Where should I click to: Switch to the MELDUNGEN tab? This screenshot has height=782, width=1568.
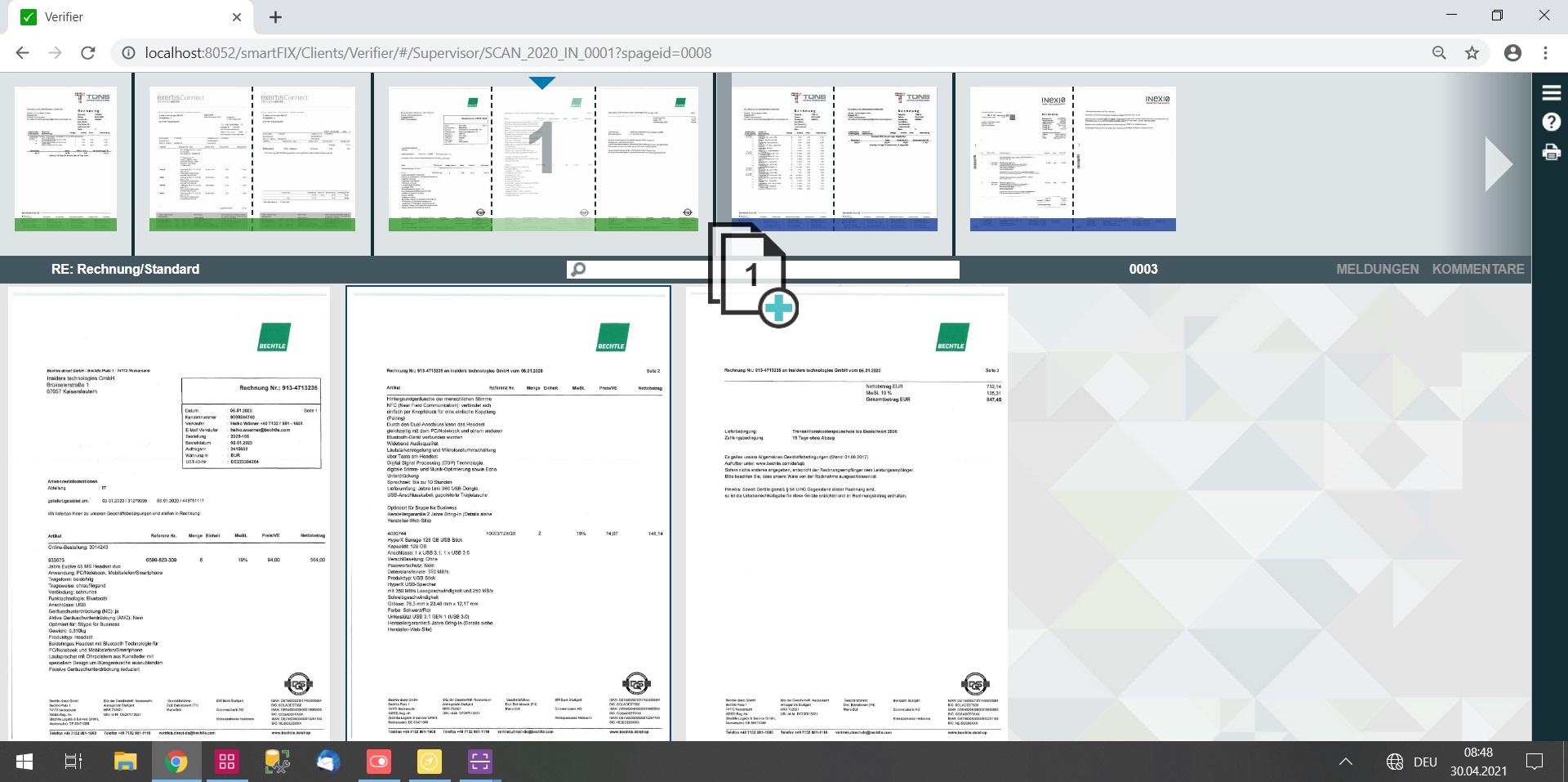(x=1377, y=269)
